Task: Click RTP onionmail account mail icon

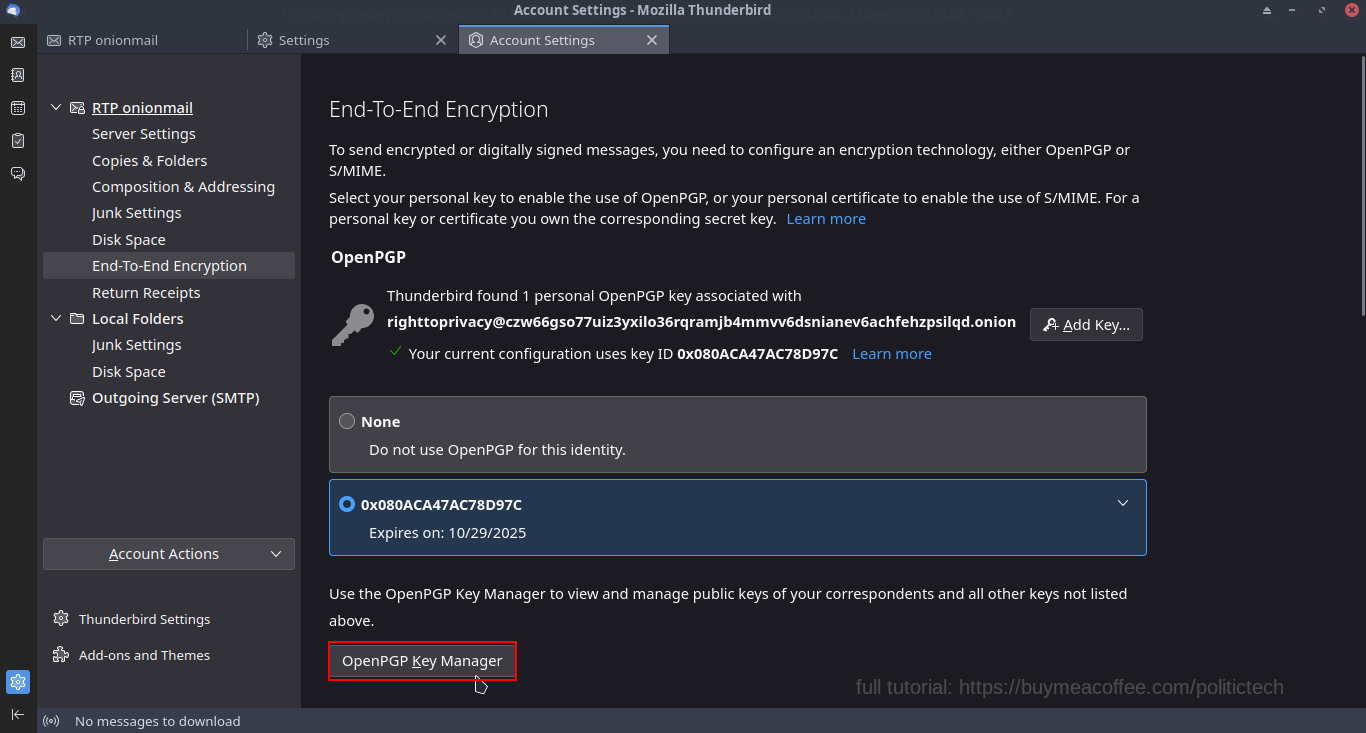Action: tap(77, 108)
